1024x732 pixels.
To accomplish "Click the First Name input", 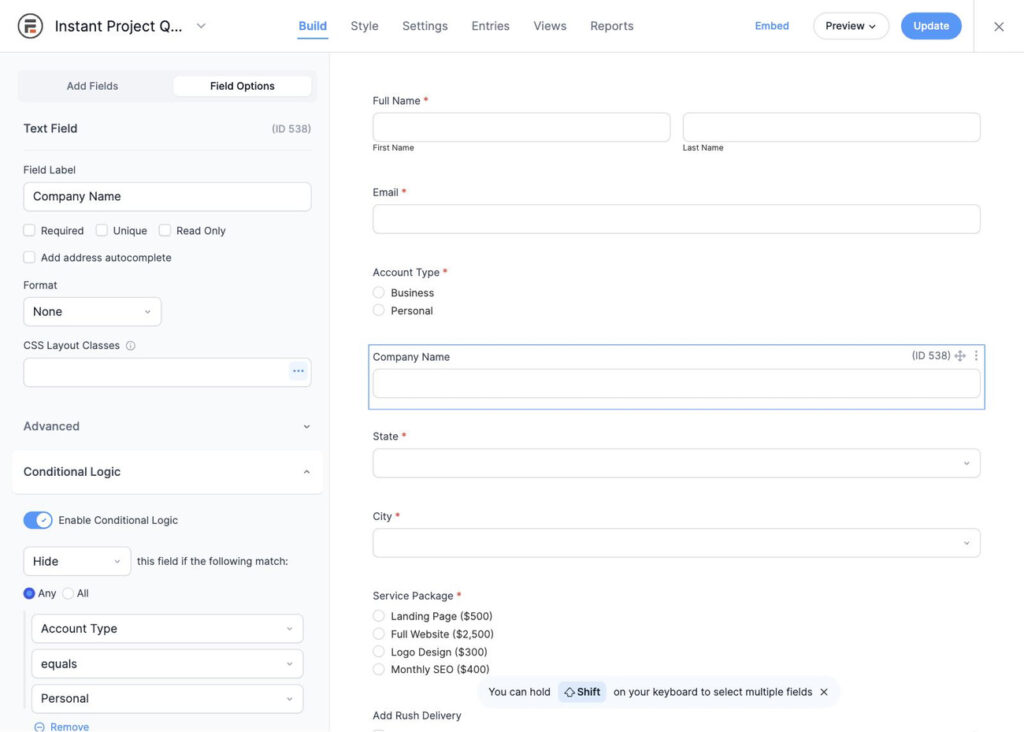I will [x=521, y=127].
